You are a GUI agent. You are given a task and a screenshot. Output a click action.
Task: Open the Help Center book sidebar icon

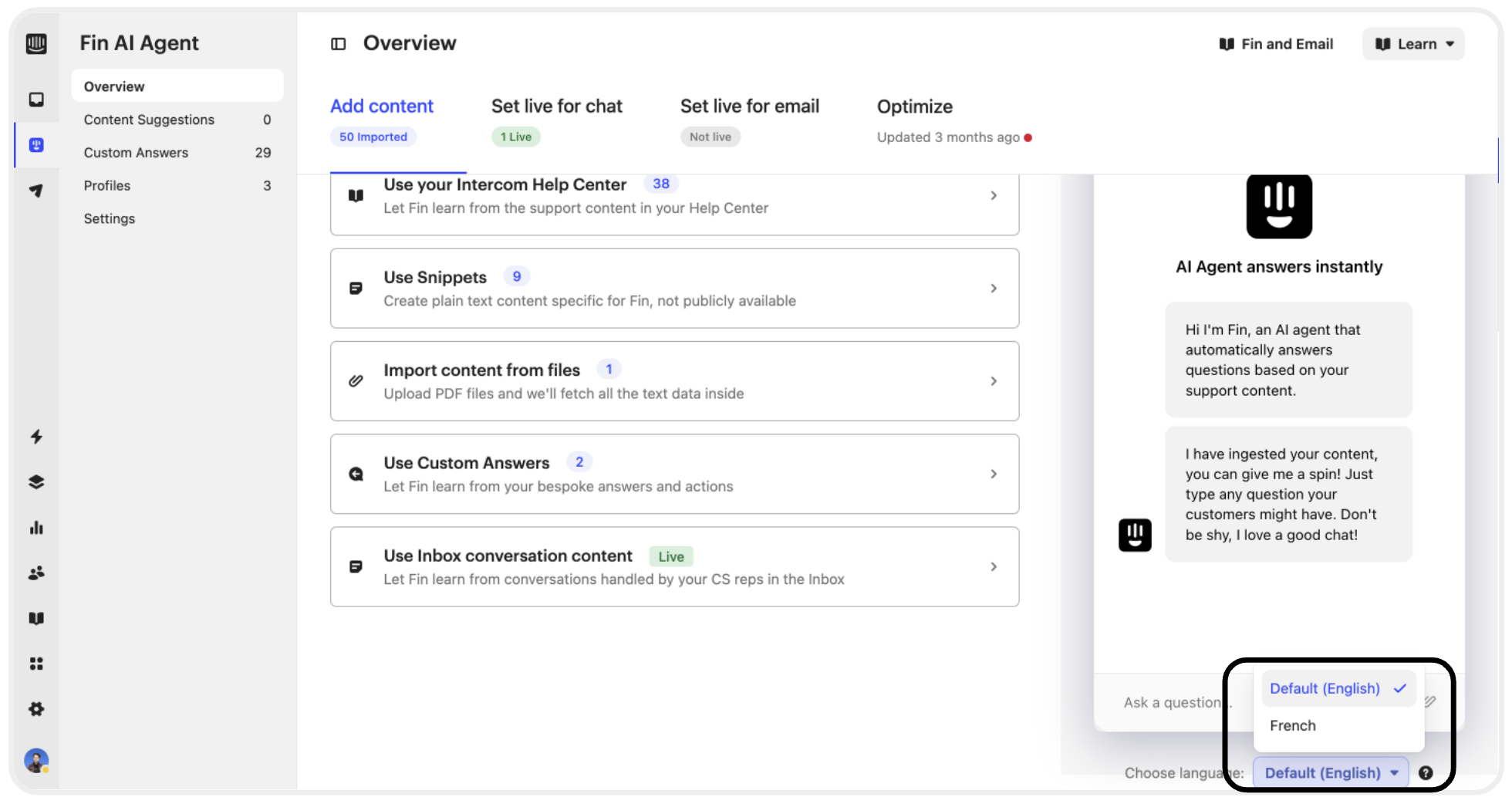click(36, 618)
